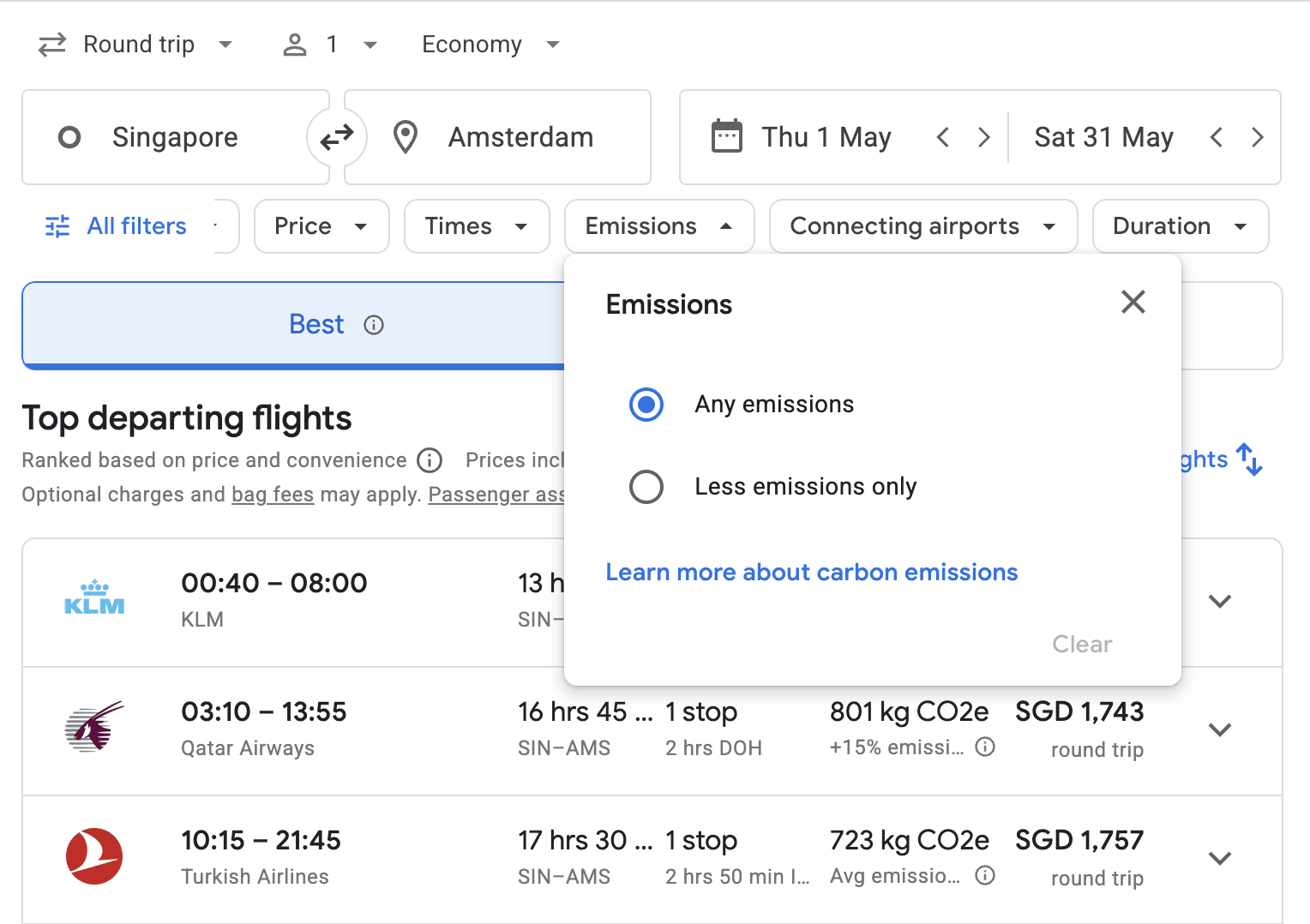Open 'Learn more about carbon emissions' link

(811, 573)
